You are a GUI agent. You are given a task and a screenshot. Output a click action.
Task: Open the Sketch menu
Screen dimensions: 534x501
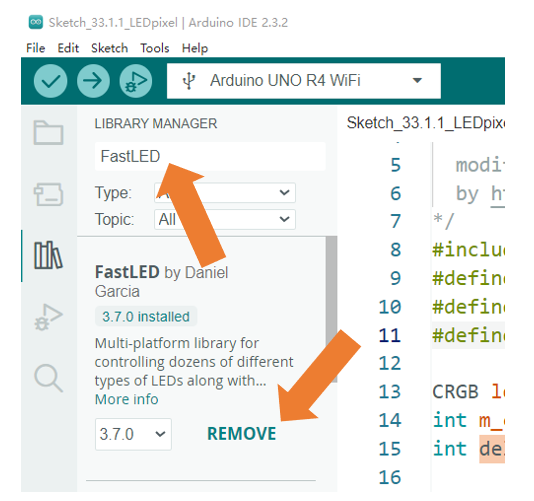(109, 48)
